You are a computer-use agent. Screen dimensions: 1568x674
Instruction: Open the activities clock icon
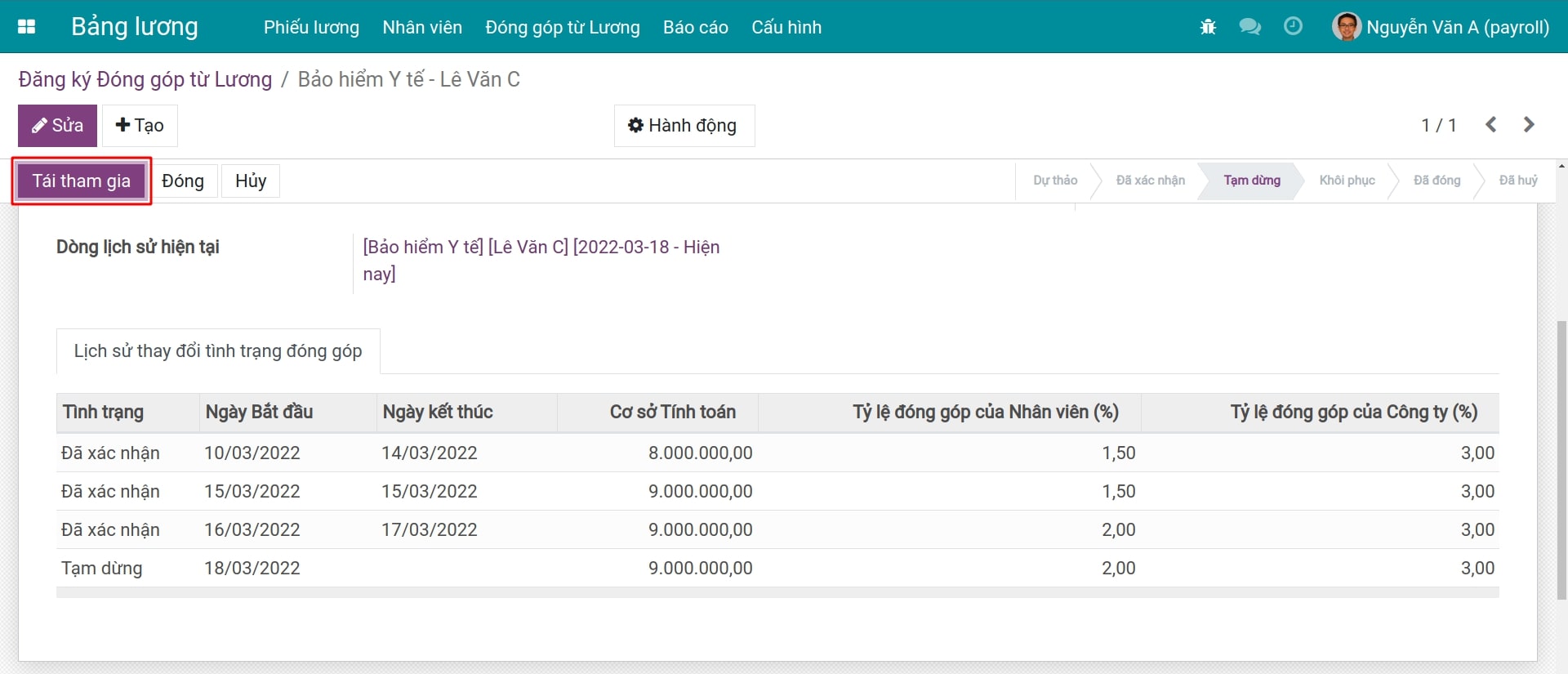tap(1293, 27)
